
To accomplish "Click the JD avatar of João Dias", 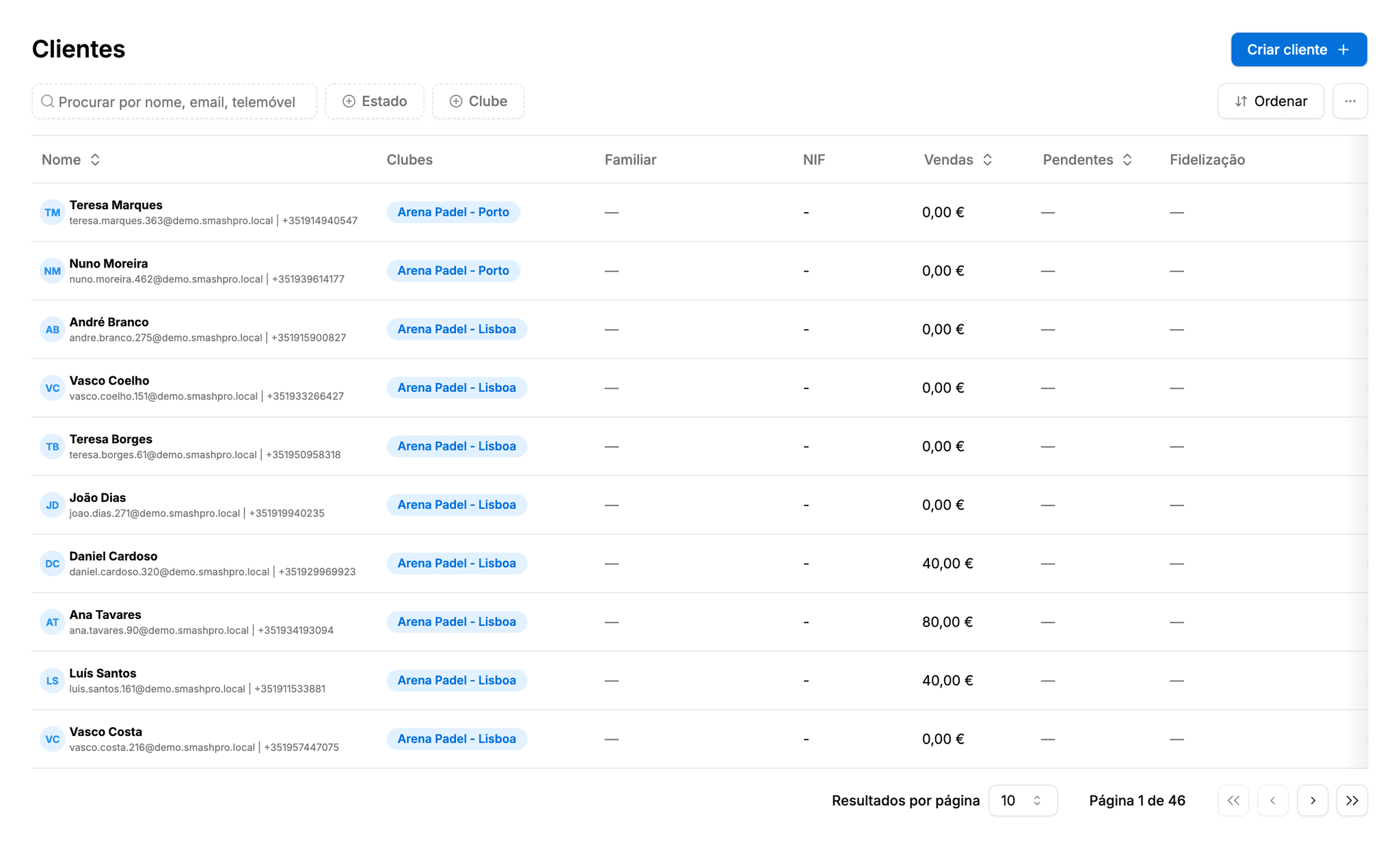I will coord(53,505).
